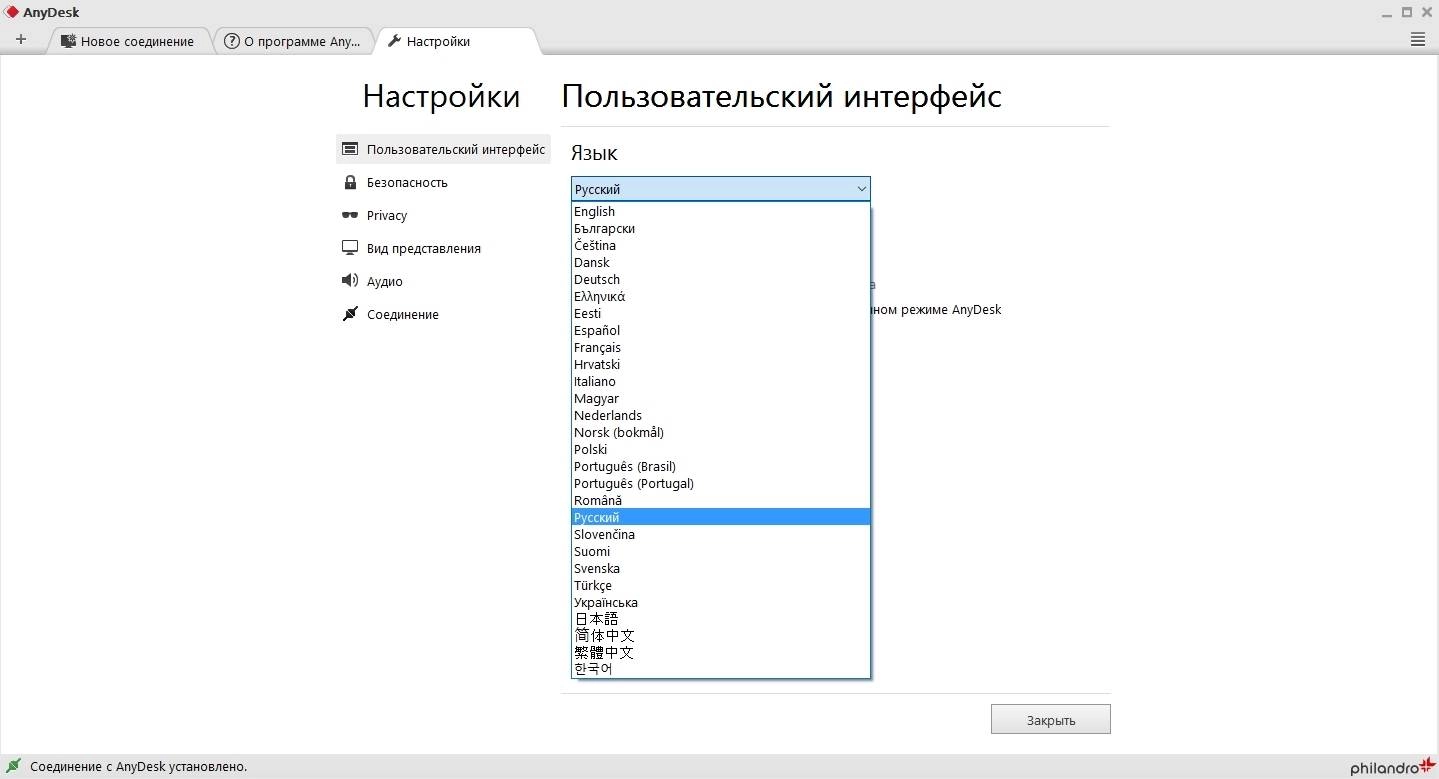The height and width of the screenshot is (779, 1439).
Task: Click the Закрыть button
Action: click(1051, 720)
